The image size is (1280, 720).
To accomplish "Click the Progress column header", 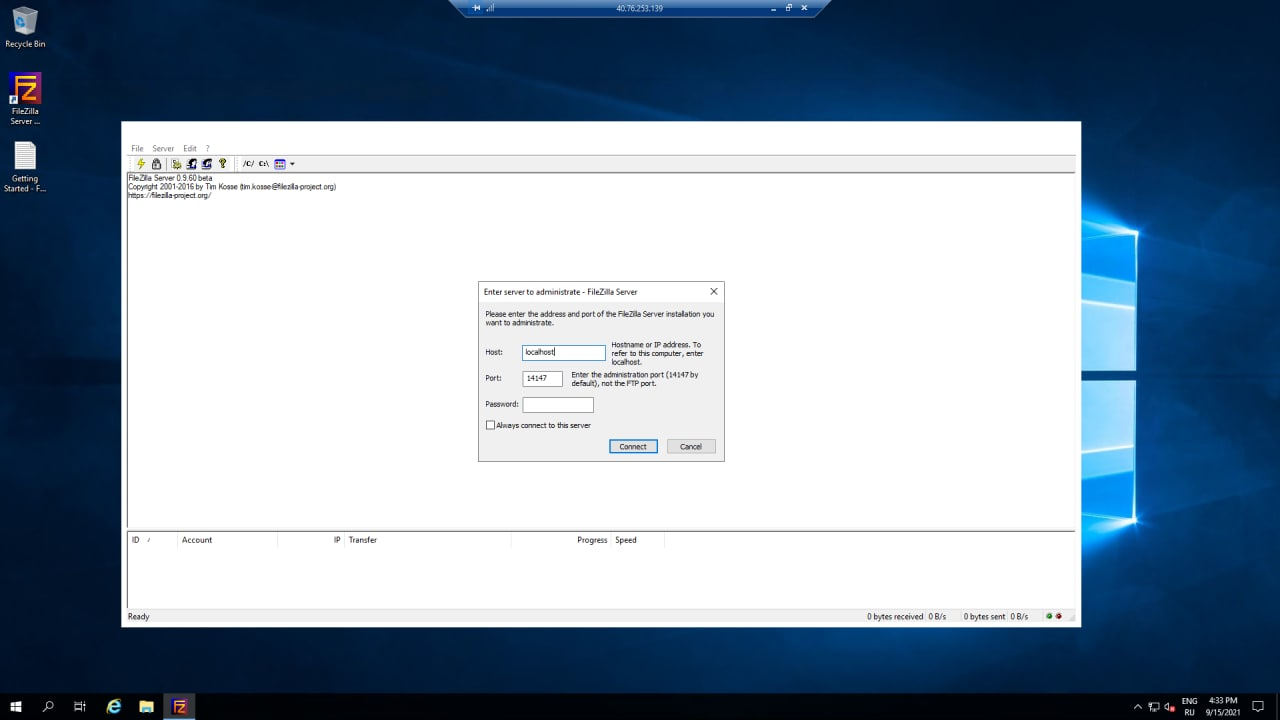I will (x=561, y=540).
